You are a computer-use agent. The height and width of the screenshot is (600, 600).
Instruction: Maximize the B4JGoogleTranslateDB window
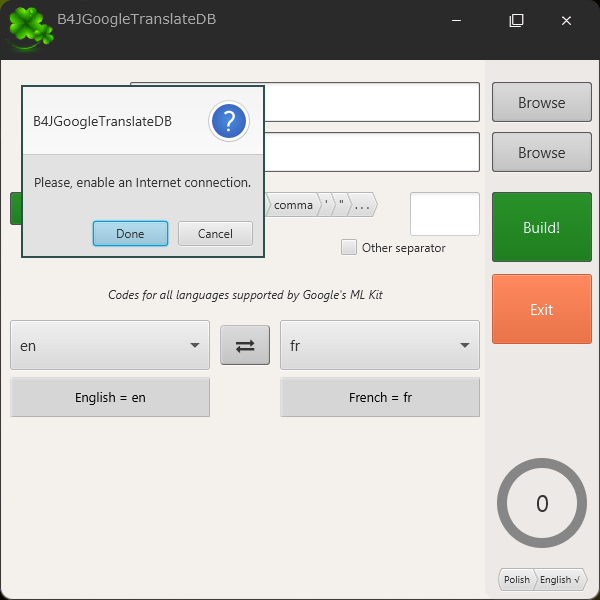point(516,20)
